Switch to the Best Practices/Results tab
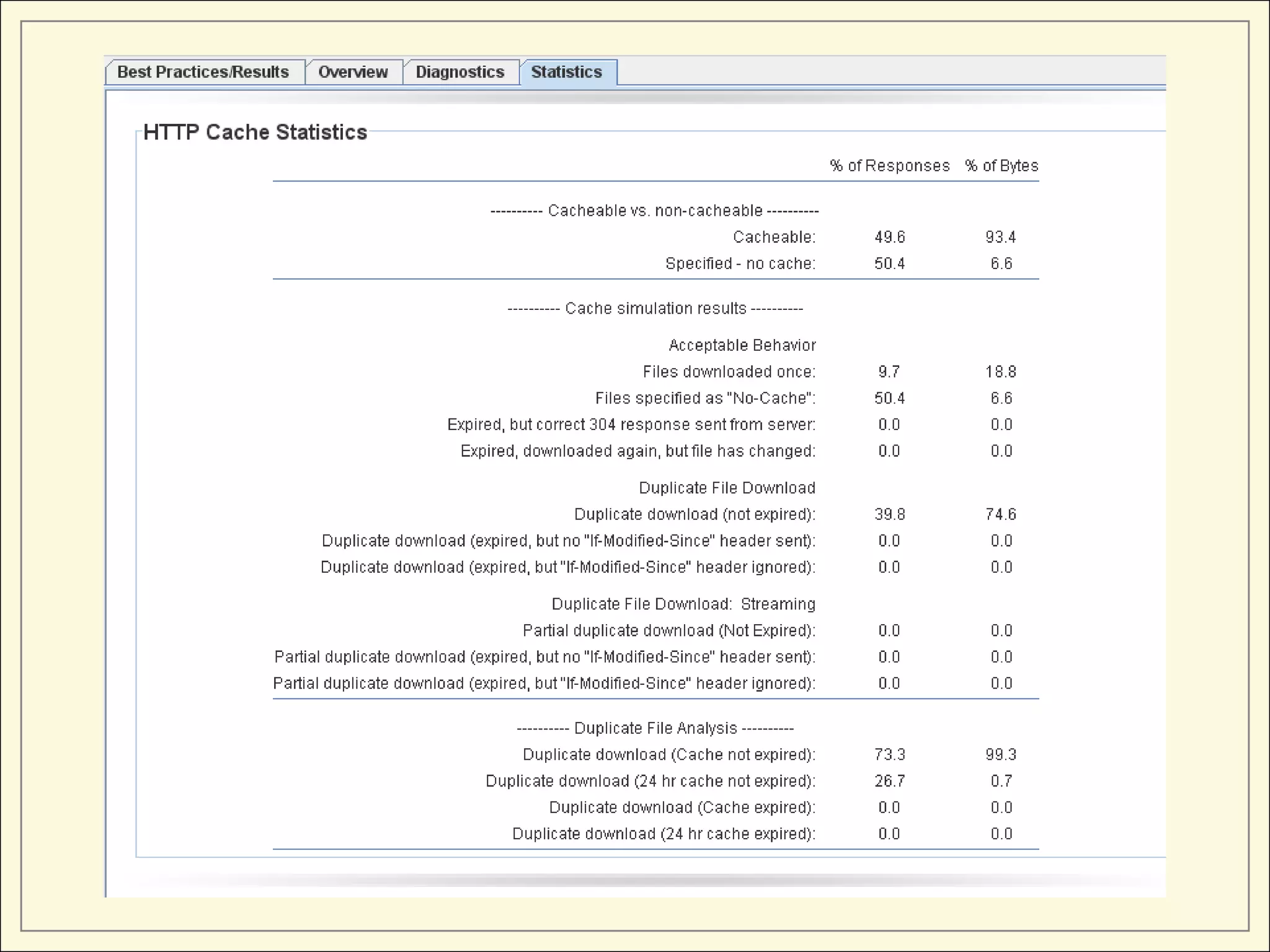This screenshot has height=952, width=1270. pyautogui.click(x=203, y=72)
